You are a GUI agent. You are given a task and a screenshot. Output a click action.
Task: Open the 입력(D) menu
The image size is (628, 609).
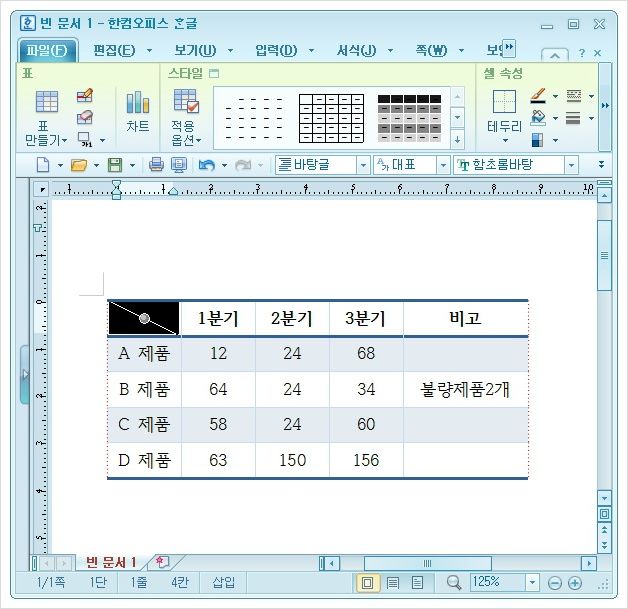pos(276,50)
